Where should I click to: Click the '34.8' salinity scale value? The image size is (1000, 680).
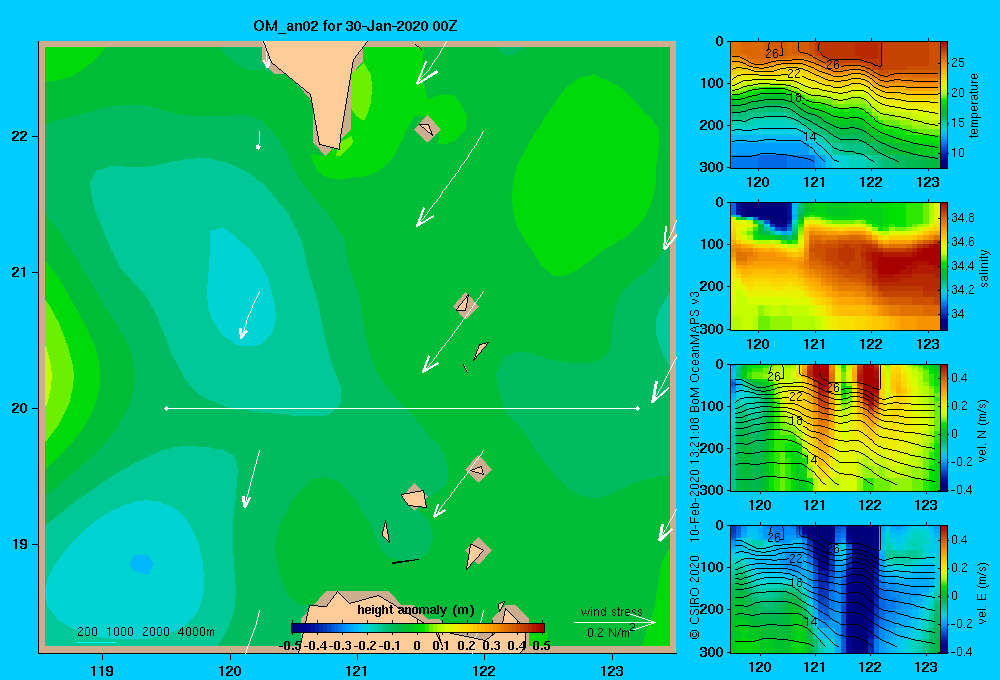962,218
